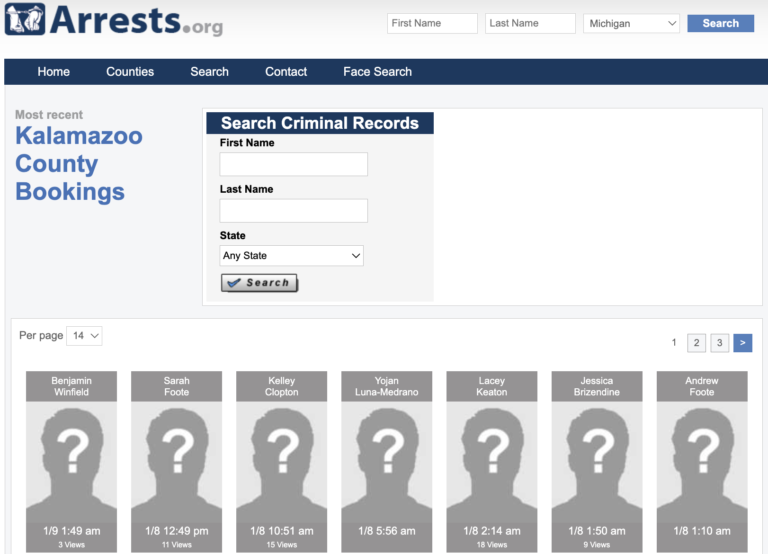Open Andrew Foote booking thumbnail
Image resolution: width=768 pixels, height=554 pixels.
coord(702,461)
